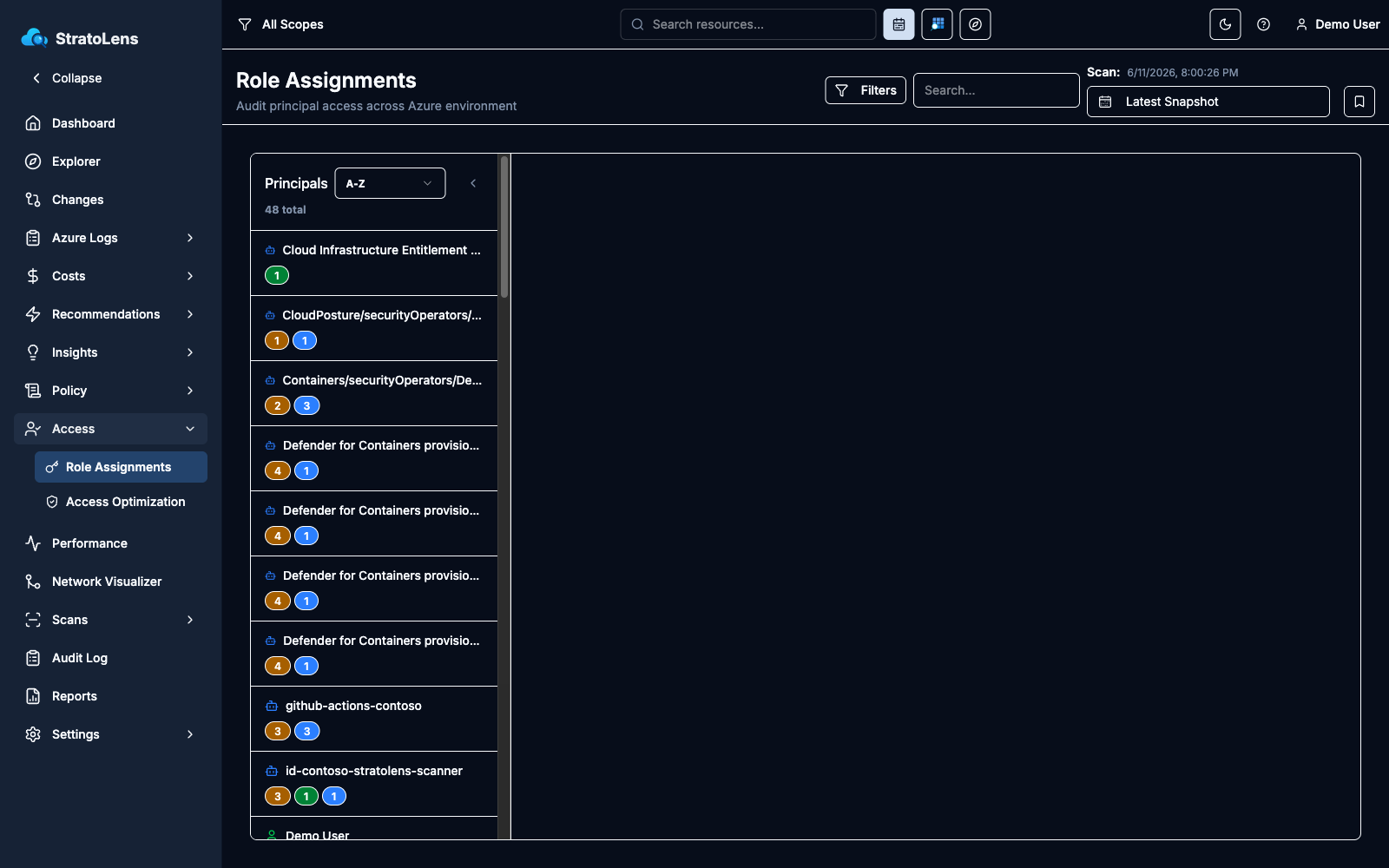Click the Costs dollar sign icon
The image size is (1389, 868).
pyautogui.click(x=33, y=276)
